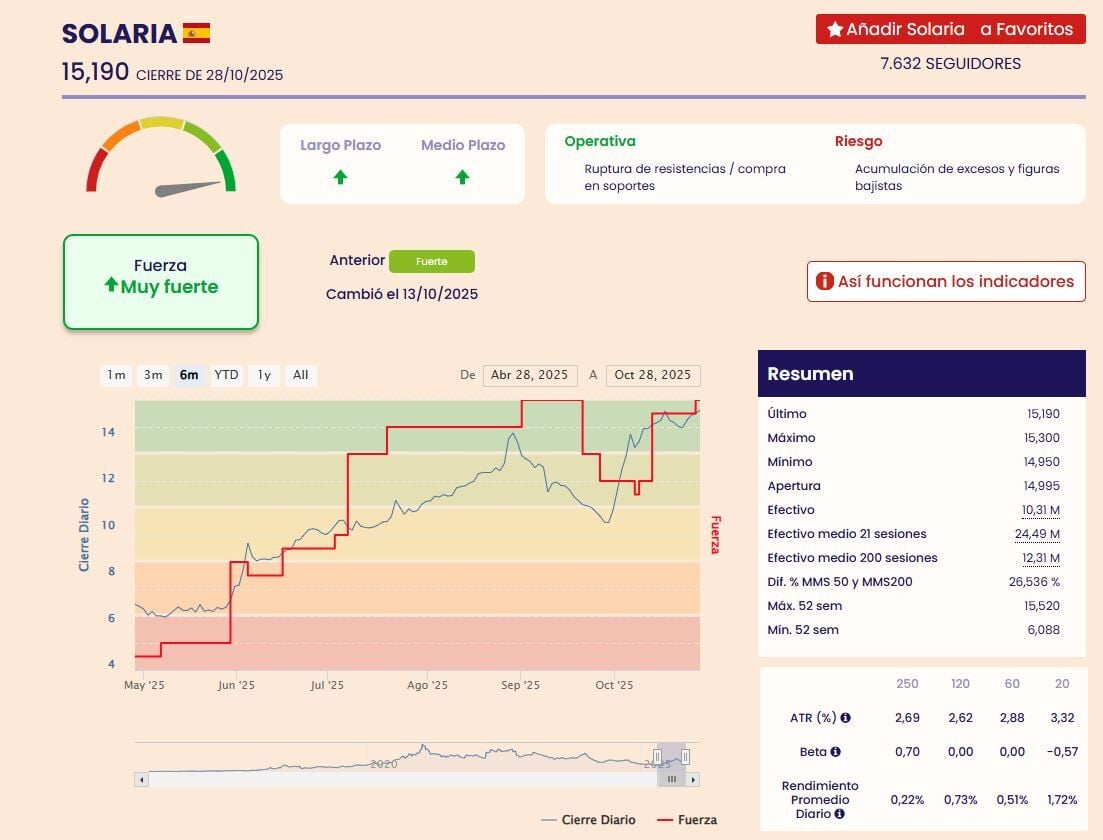Image resolution: width=1103 pixels, height=840 pixels.
Task: Click the Operativa heading
Action: click(x=600, y=141)
